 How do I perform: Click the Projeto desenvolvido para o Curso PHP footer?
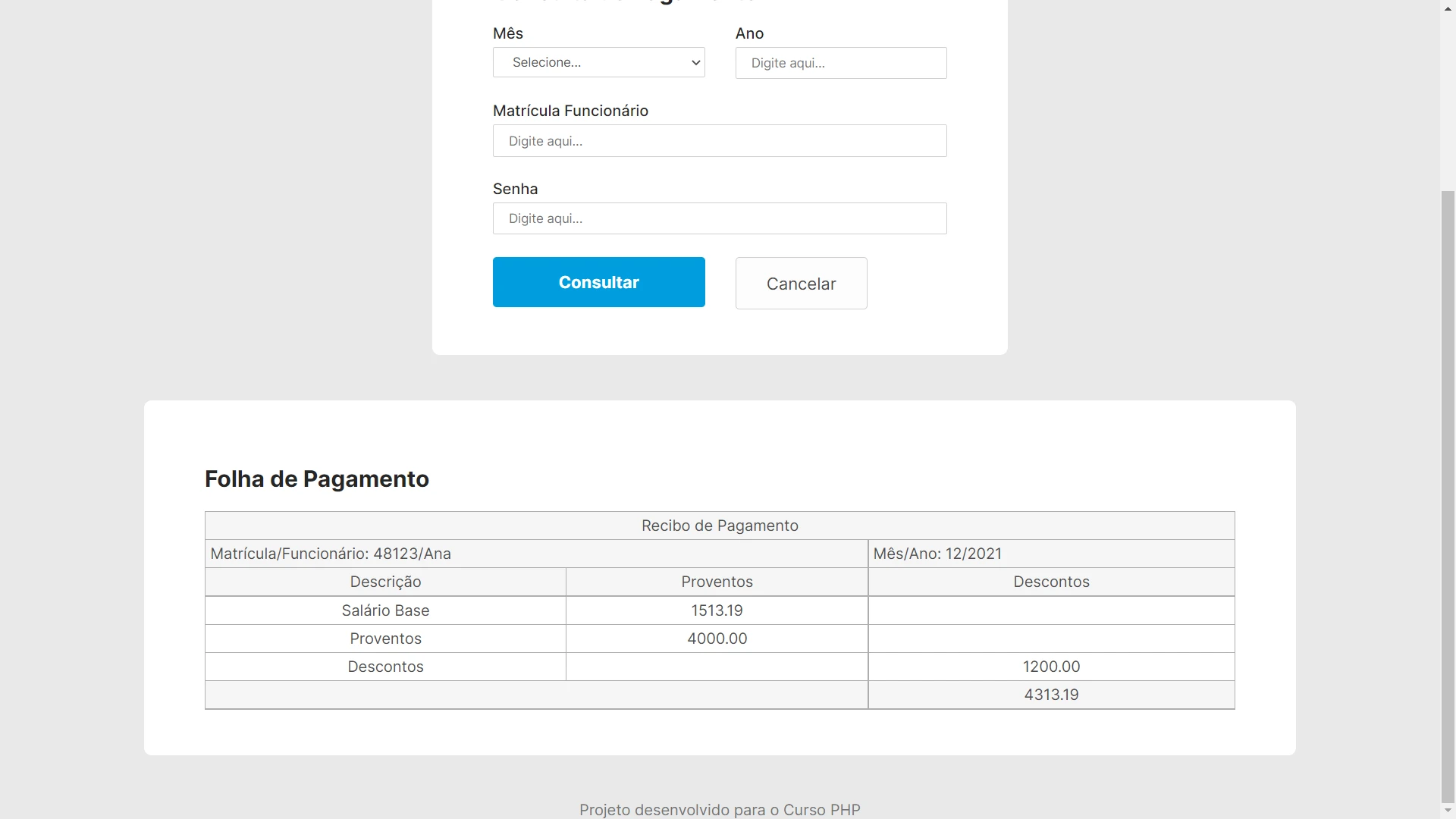click(x=720, y=810)
